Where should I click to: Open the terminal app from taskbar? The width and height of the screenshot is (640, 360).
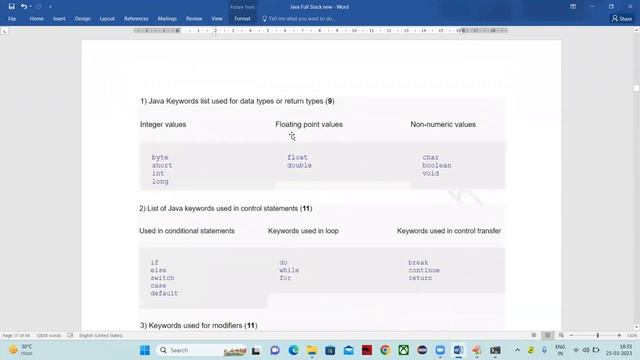(495, 350)
